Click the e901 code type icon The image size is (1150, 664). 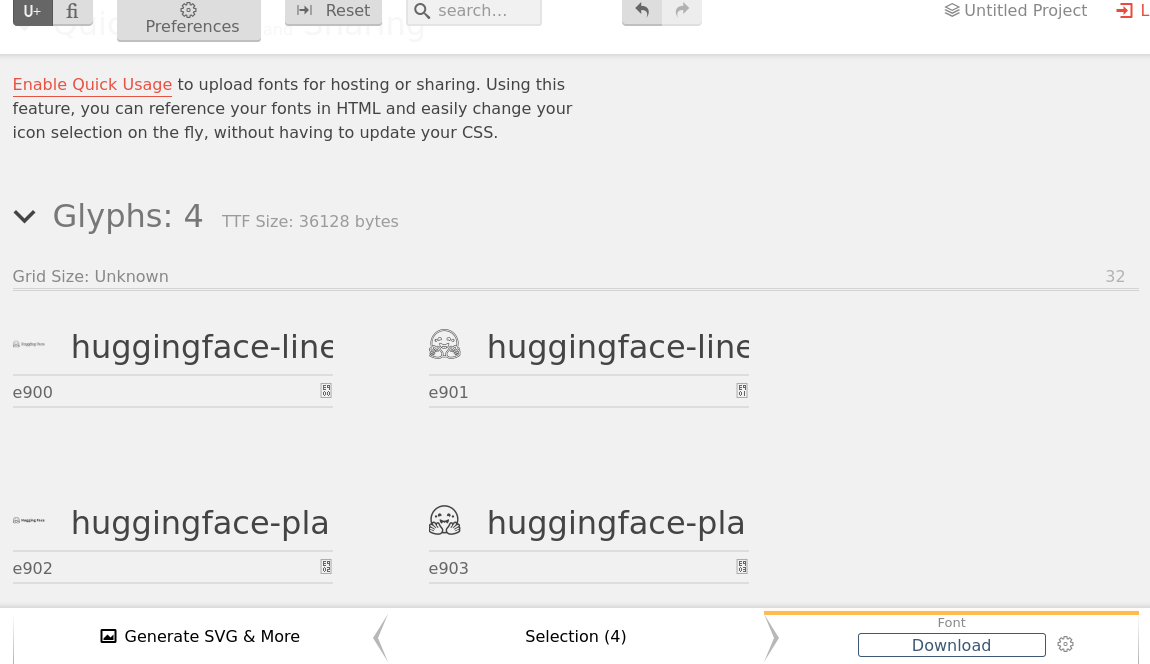(x=742, y=391)
